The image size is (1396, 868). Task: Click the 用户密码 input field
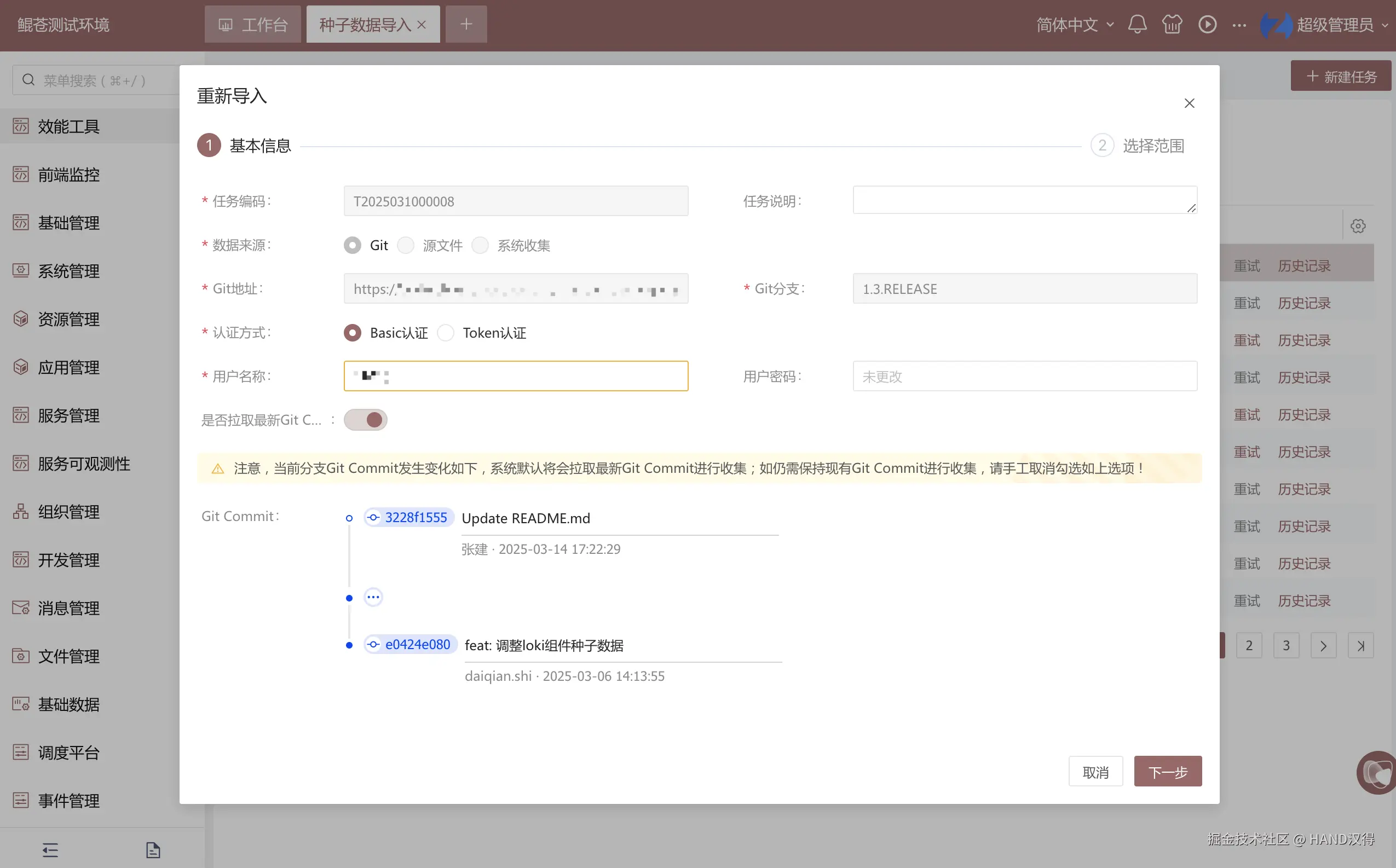pyautogui.click(x=1024, y=377)
